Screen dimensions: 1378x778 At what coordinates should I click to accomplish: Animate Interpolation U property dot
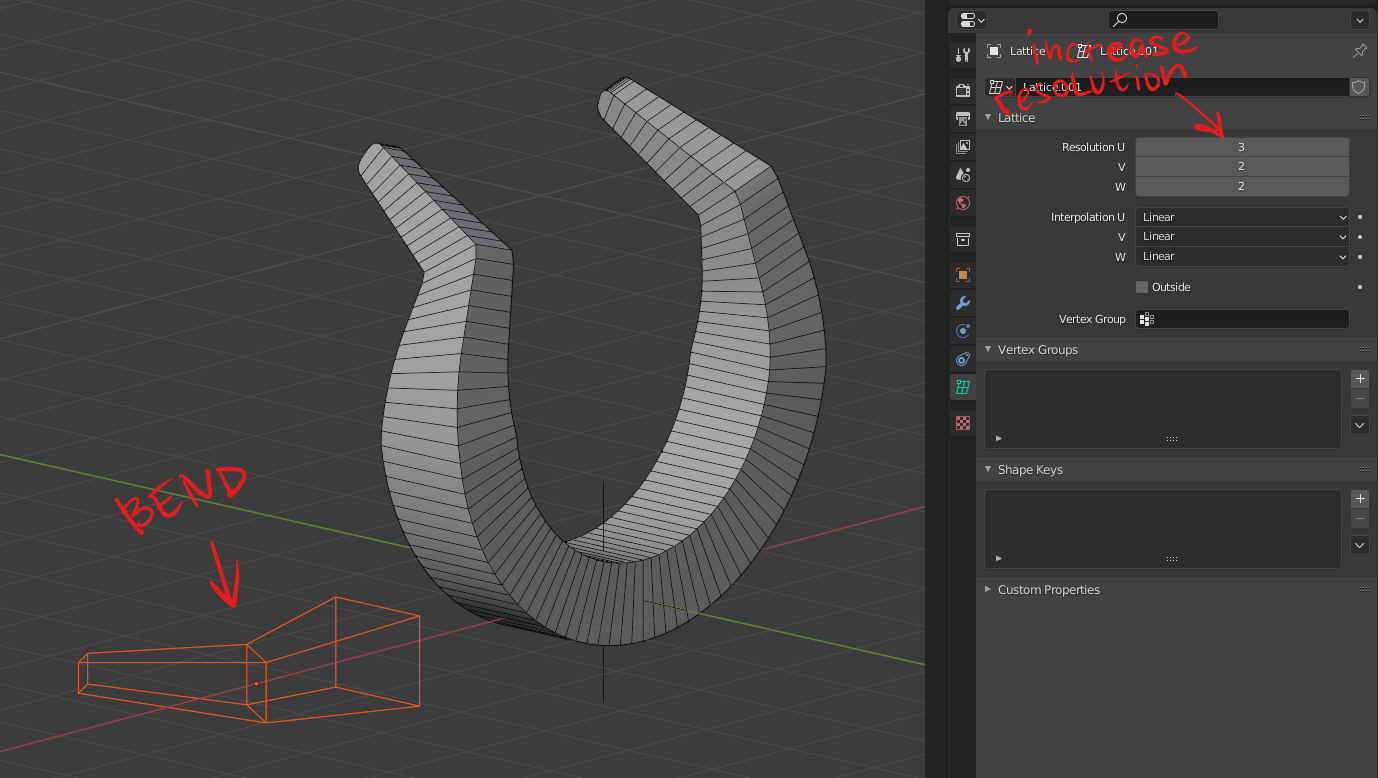click(1361, 217)
